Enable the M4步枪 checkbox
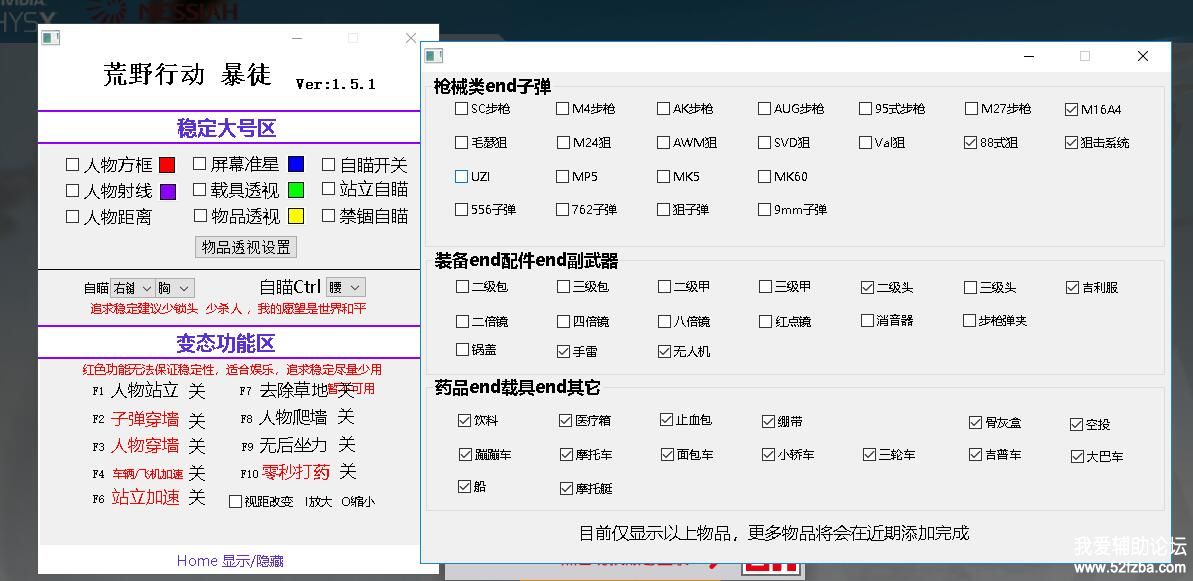Screen dimensions: 1193x581 pyautogui.click(x=562, y=109)
